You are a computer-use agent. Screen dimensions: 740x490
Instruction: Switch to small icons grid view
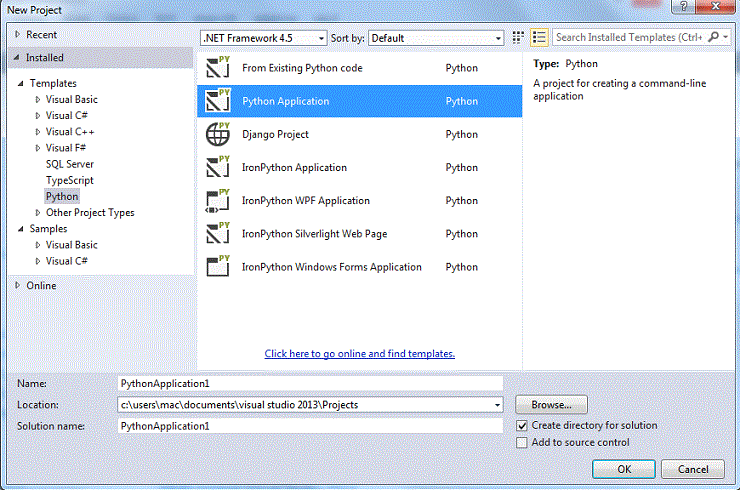pyautogui.click(x=518, y=38)
